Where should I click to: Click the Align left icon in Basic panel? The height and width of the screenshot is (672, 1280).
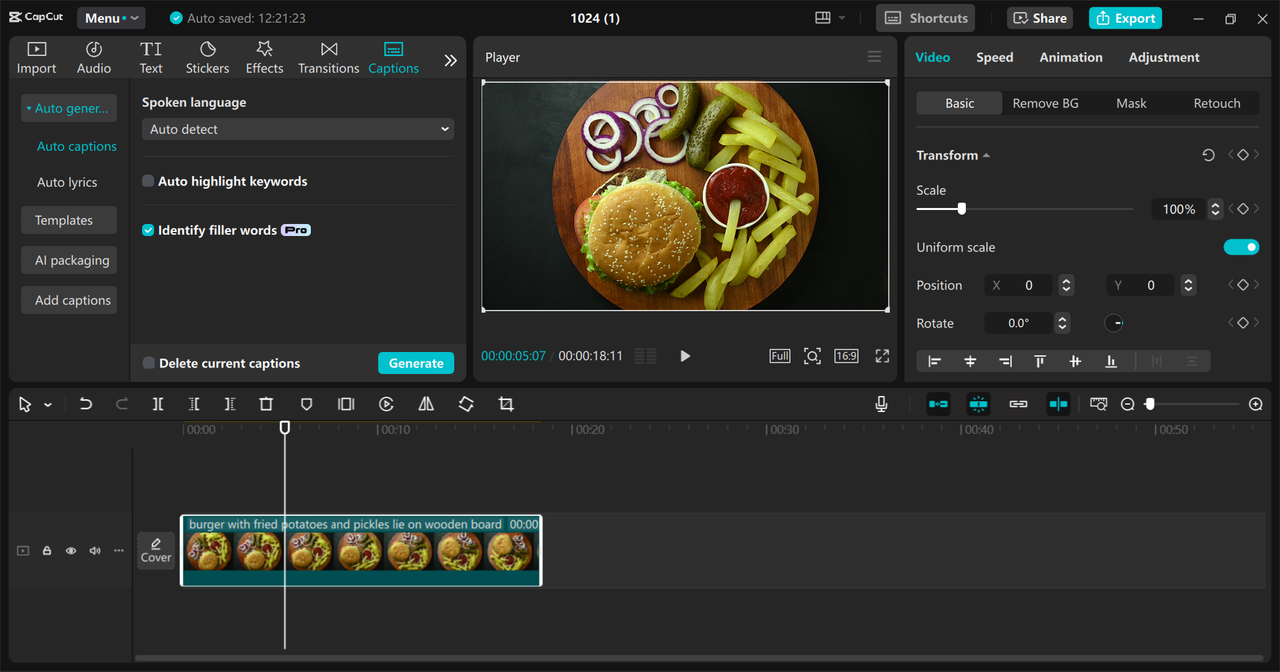[x=935, y=361]
